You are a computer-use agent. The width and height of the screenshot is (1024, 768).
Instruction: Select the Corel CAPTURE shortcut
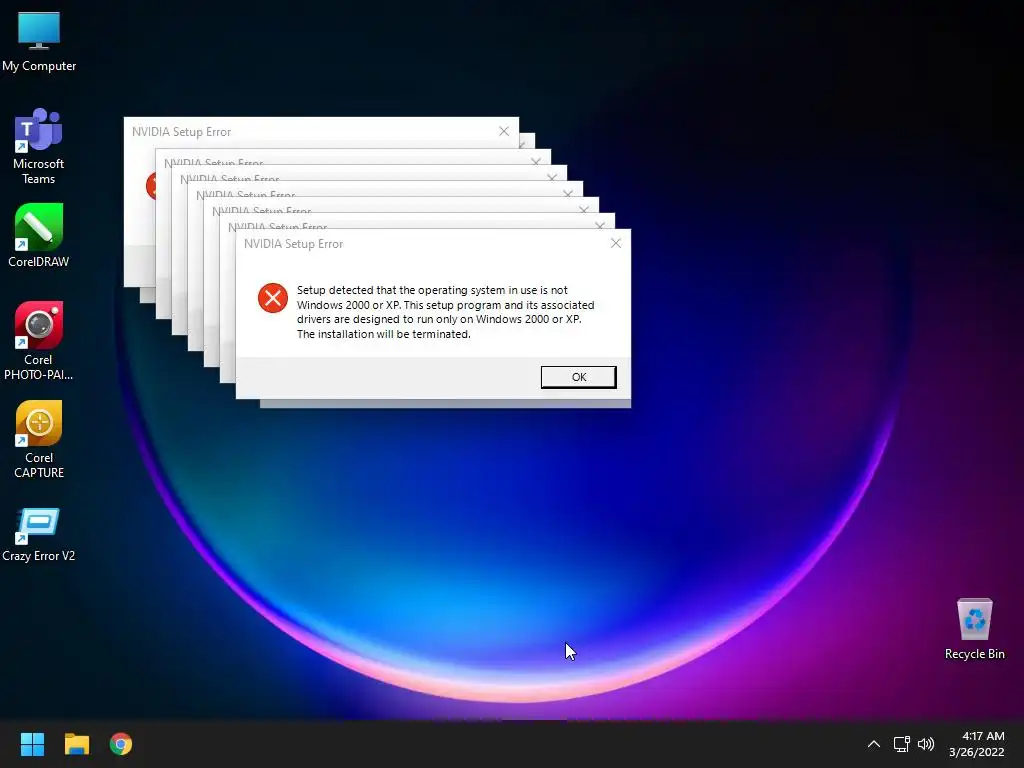(x=39, y=440)
